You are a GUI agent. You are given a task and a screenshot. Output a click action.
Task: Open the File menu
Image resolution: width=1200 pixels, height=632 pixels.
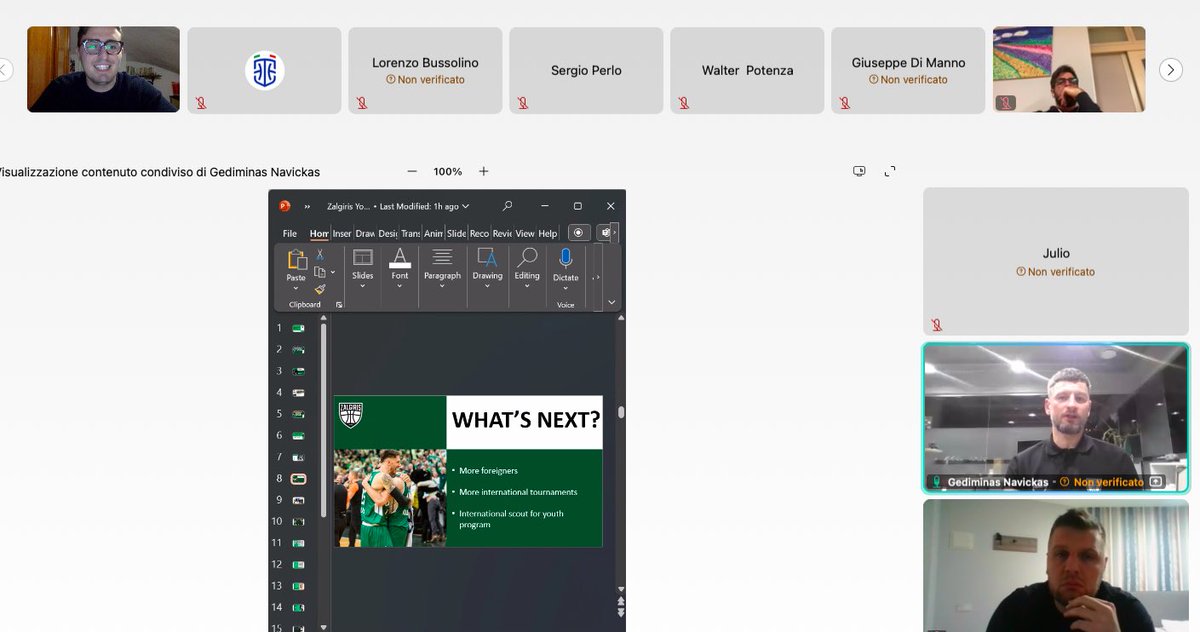[x=290, y=234]
